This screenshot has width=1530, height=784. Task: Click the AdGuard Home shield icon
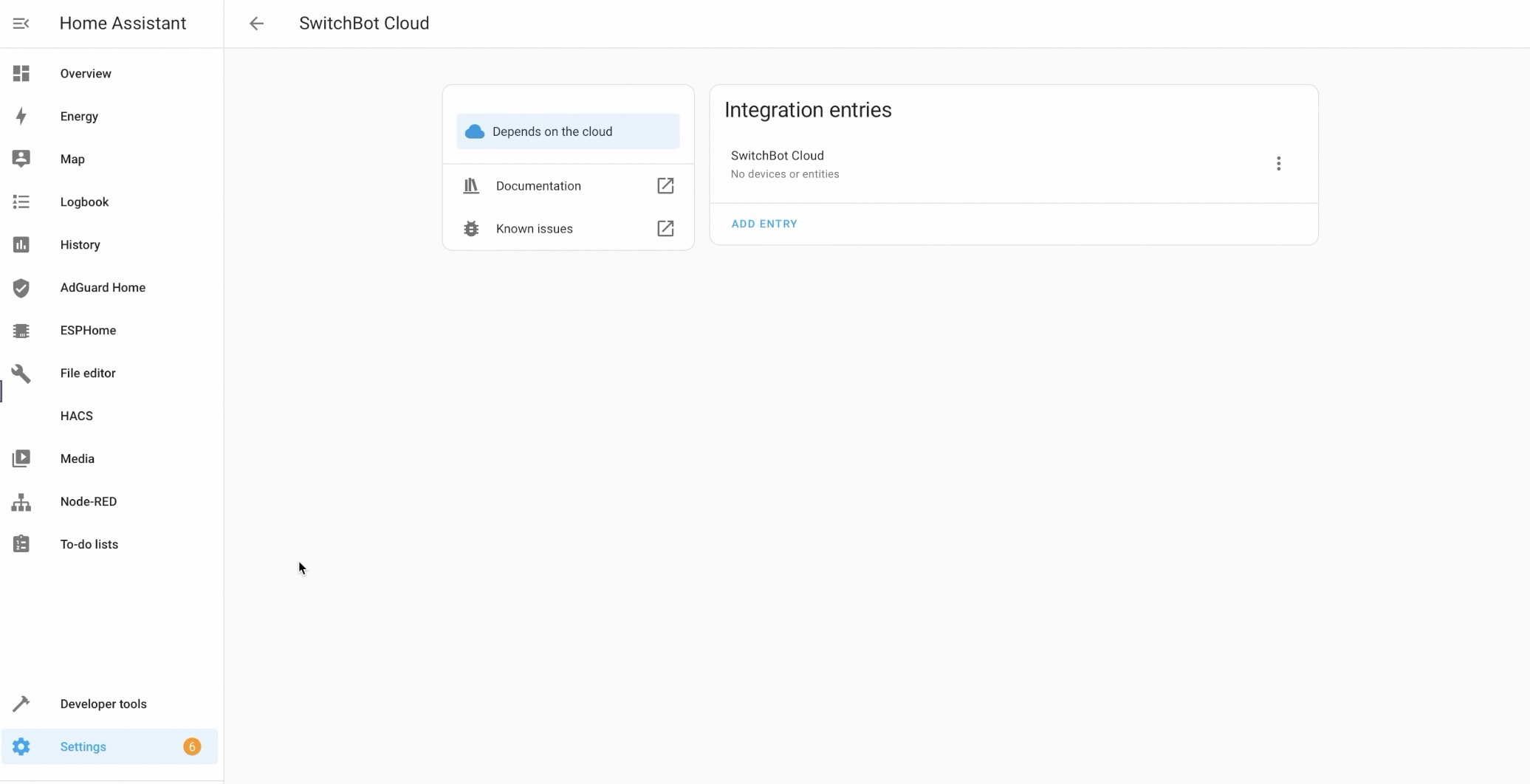(x=21, y=288)
